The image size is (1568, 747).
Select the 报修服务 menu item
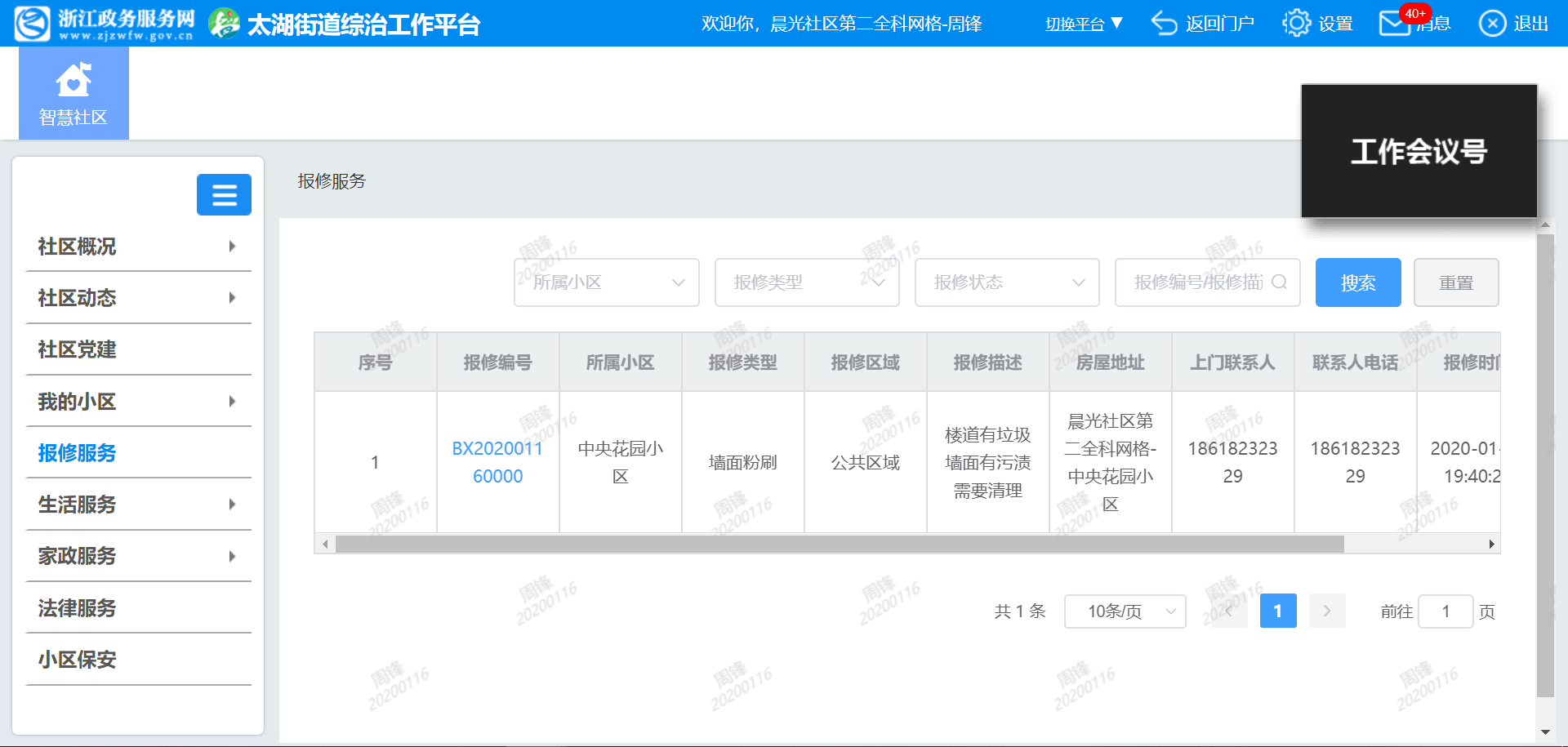(x=139, y=452)
